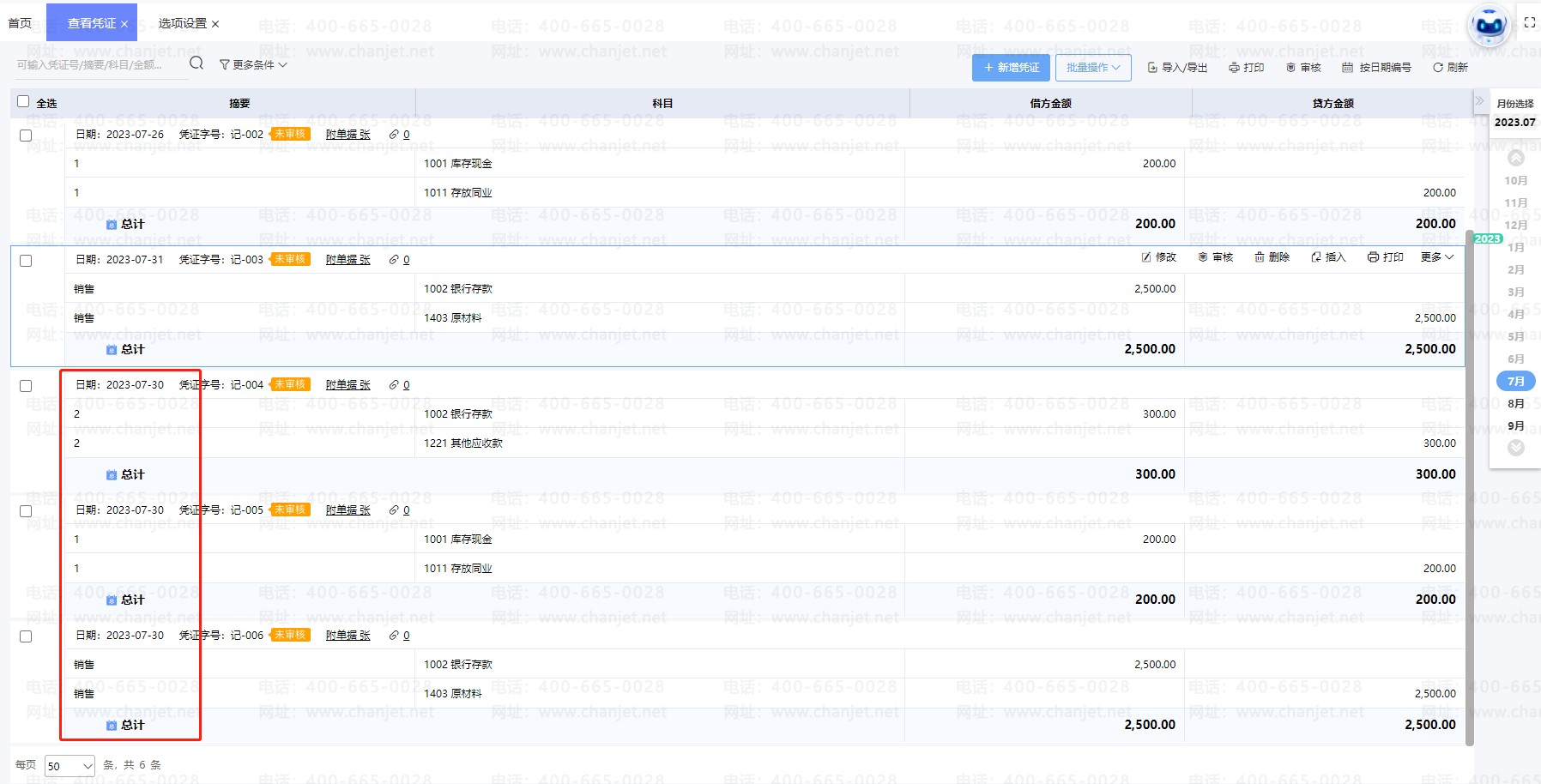Switch to the 首页 tab
1541x784 pixels.
point(20,23)
